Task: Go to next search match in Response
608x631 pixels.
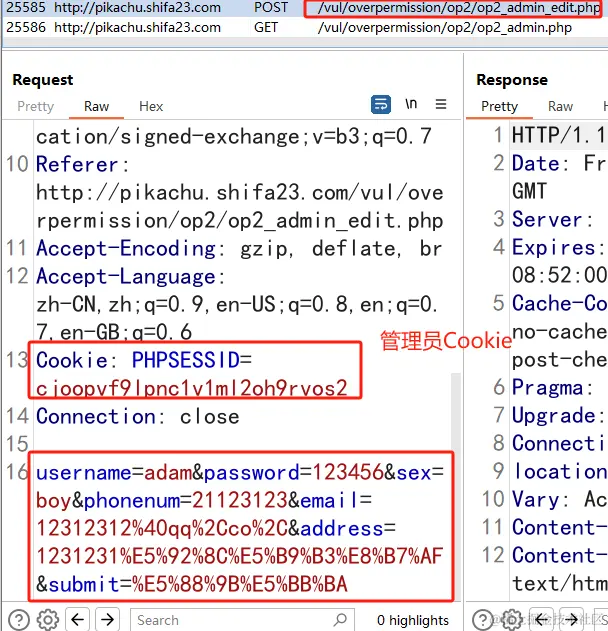Action: click(x=571, y=619)
